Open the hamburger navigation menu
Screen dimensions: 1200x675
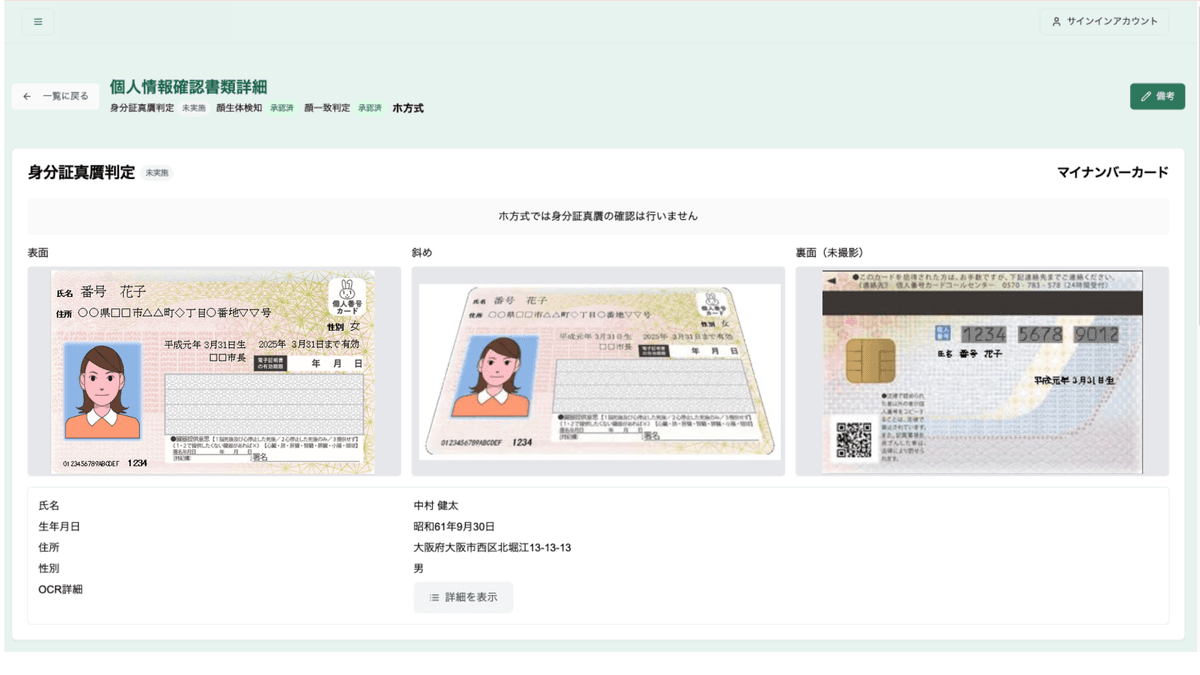pos(38,22)
